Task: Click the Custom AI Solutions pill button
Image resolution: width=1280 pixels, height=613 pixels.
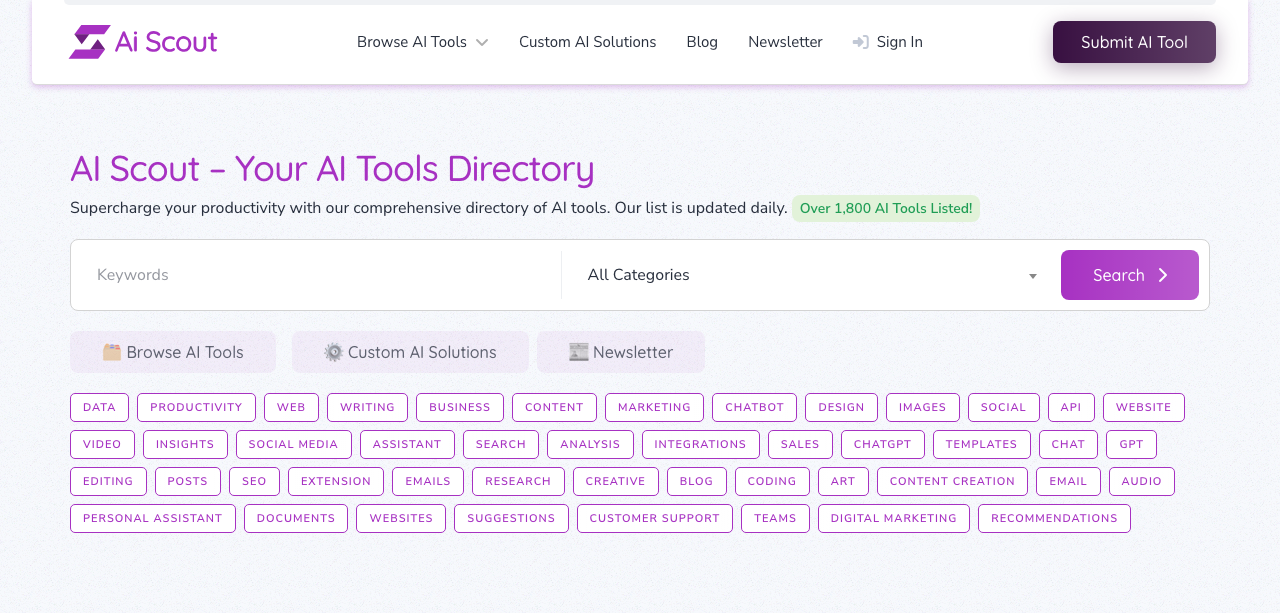Action: coord(410,352)
